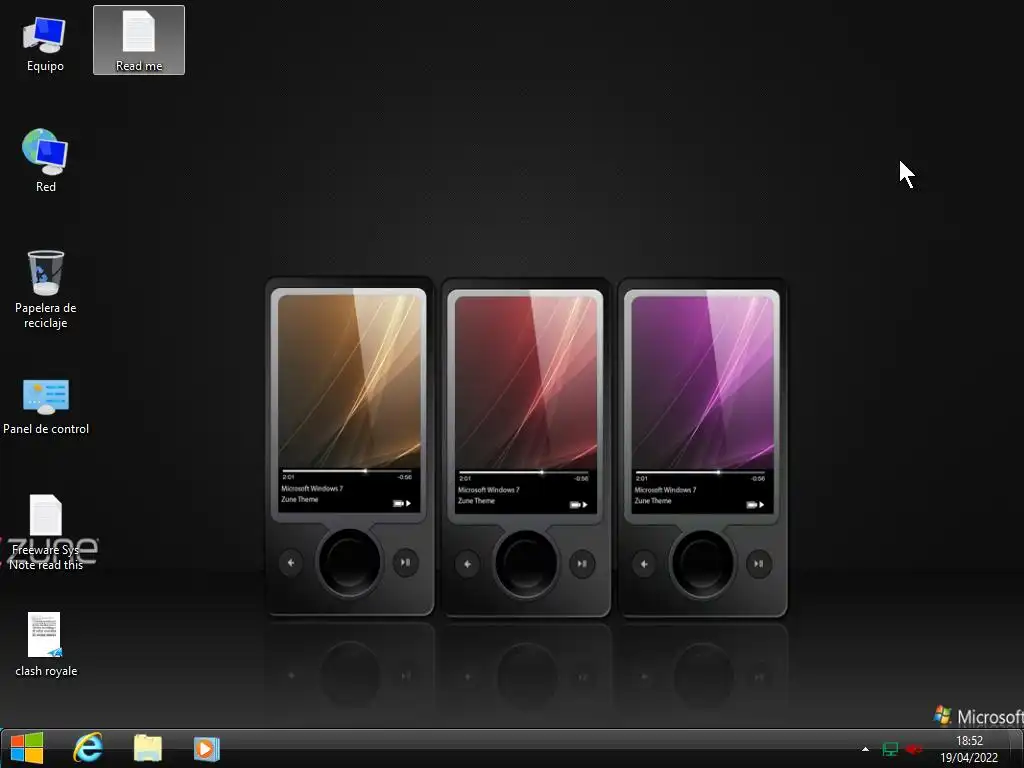The height and width of the screenshot is (768, 1024).
Task: Select the Read me file icon
Action: [x=138, y=40]
